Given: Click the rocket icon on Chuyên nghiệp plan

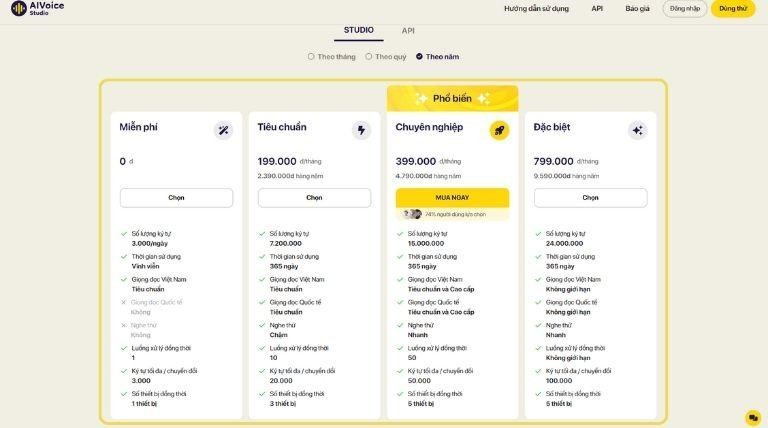Looking at the screenshot, I should click(x=499, y=130).
